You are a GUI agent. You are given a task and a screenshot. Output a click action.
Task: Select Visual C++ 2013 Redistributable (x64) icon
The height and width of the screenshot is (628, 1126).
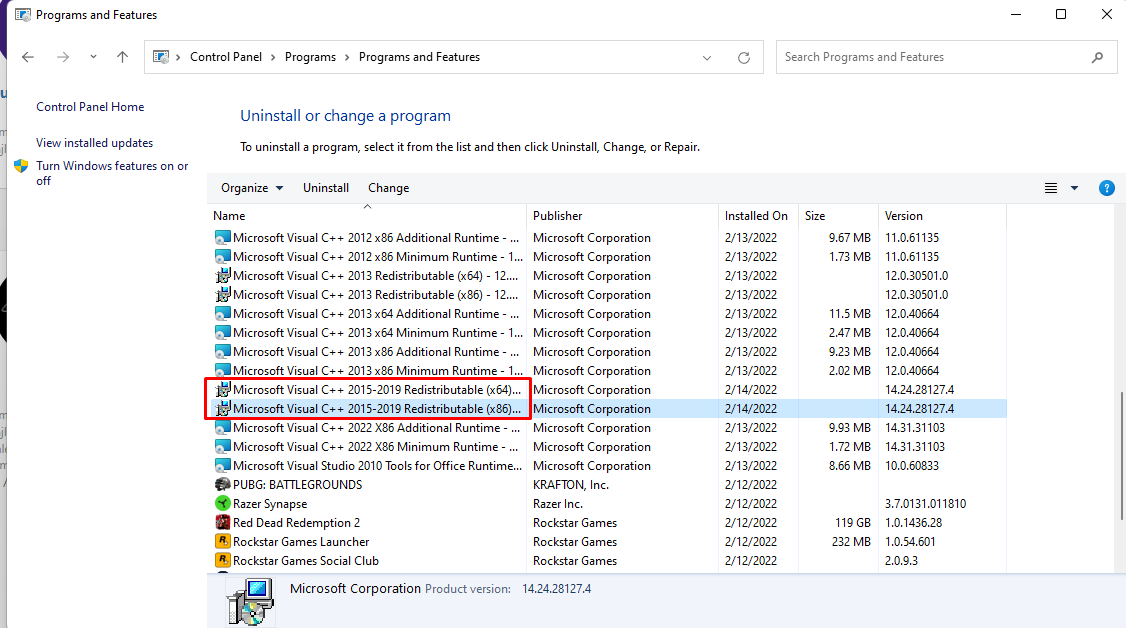point(223,276)
